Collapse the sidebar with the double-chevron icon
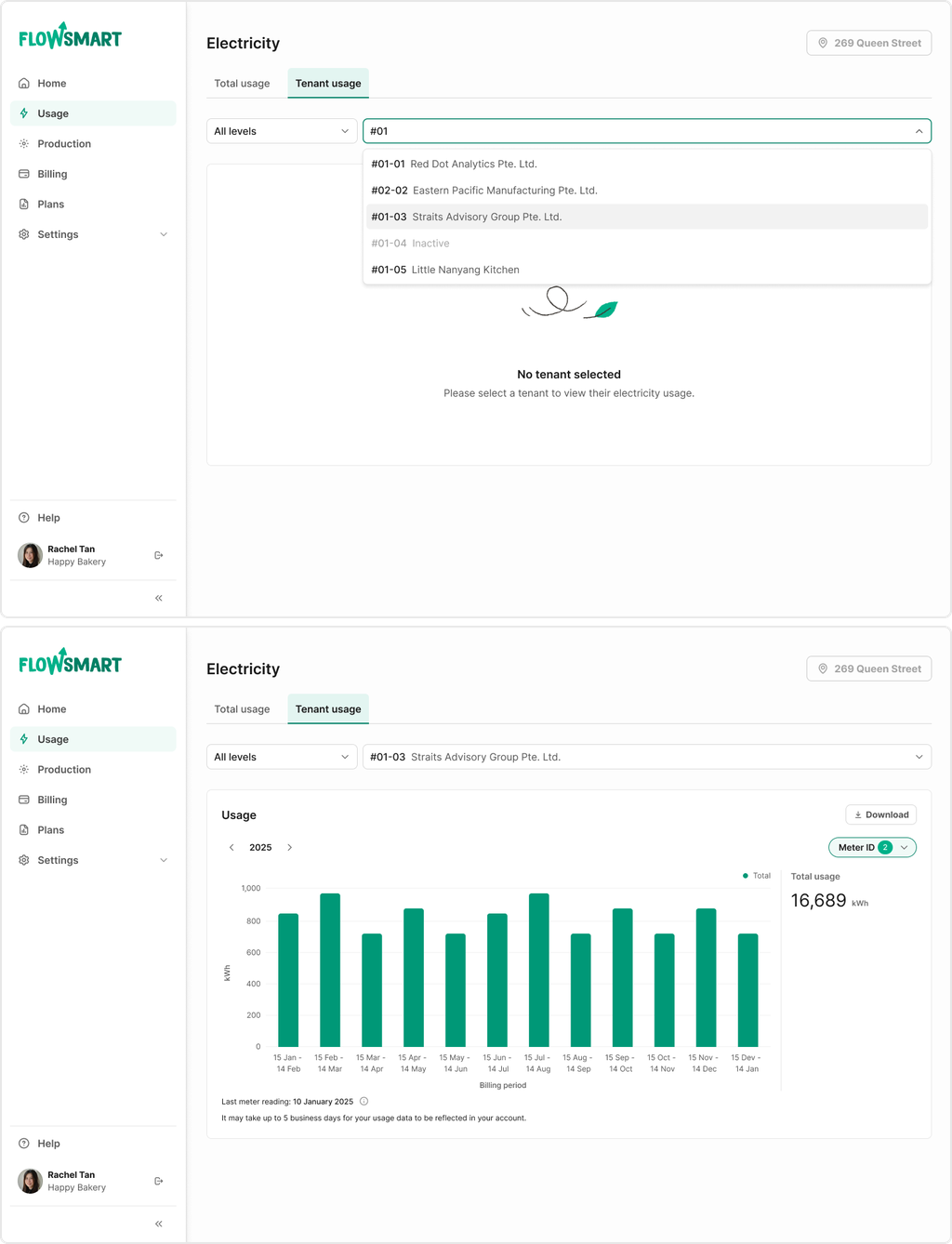This screenshot has width=952, height=1244. coord(158,598)
